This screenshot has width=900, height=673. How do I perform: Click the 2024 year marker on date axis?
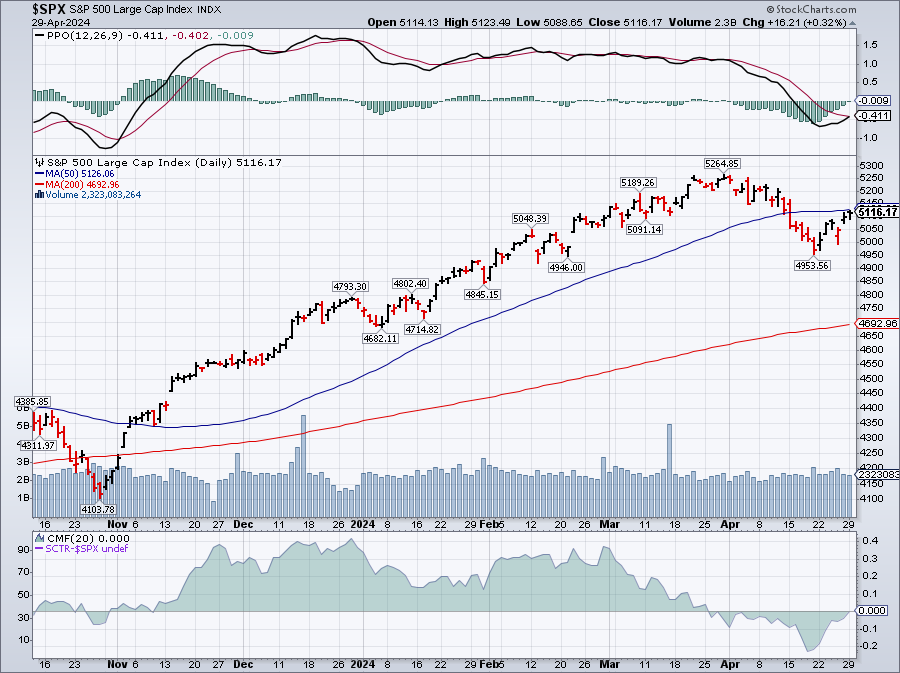point(364,523)
